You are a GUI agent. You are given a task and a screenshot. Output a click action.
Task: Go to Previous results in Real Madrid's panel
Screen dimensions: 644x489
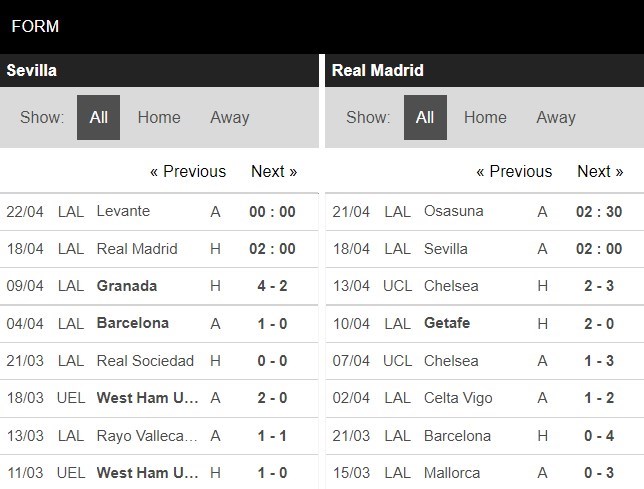[514, 171]
